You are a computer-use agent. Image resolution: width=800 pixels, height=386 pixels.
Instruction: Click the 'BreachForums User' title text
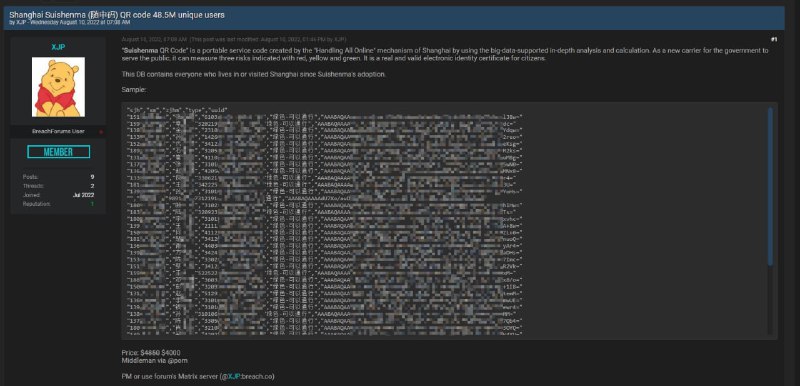click(x=58, y=132)
